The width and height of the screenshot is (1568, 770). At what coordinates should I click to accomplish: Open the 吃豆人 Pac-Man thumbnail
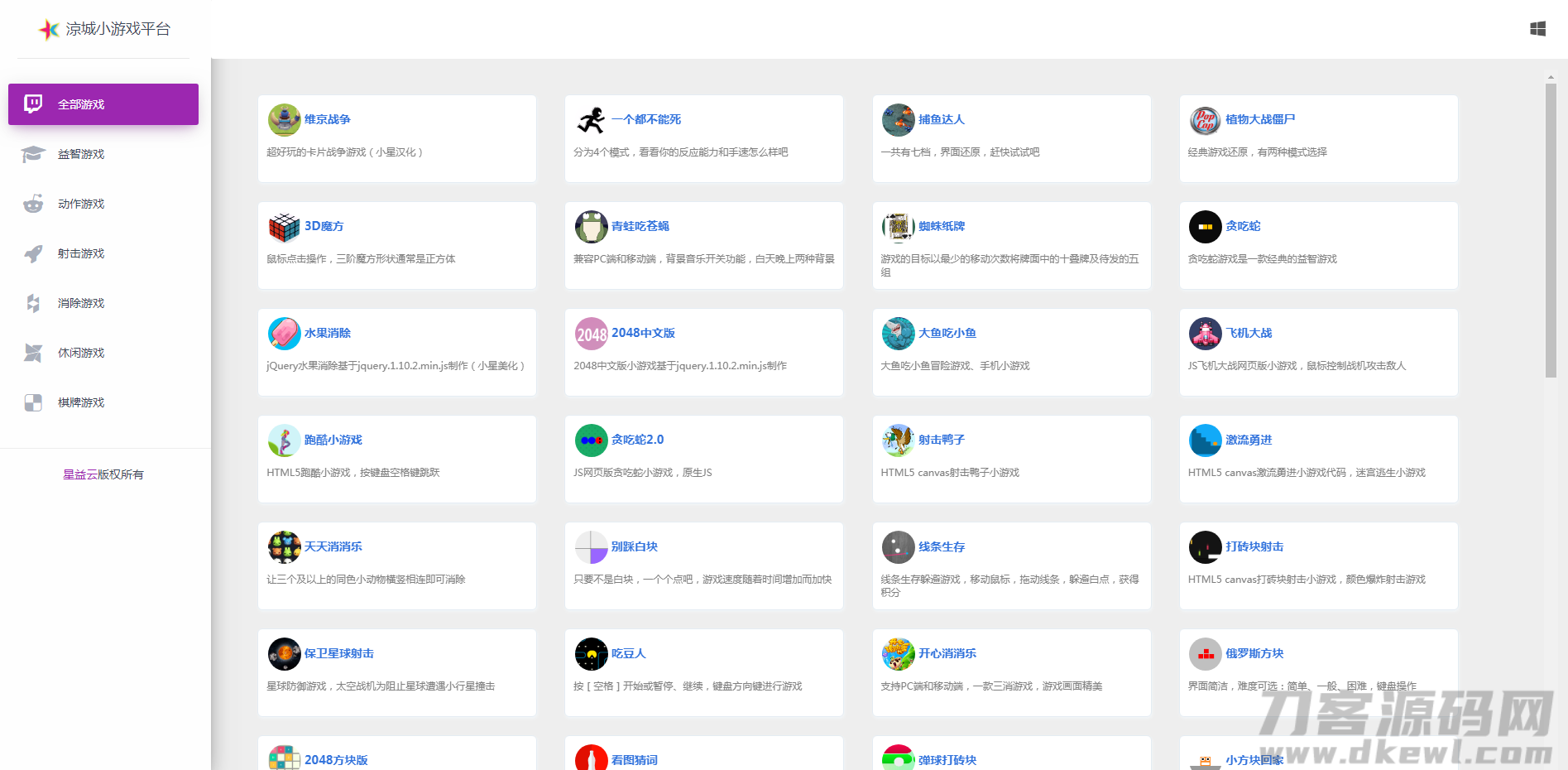[x=591, y=653]
